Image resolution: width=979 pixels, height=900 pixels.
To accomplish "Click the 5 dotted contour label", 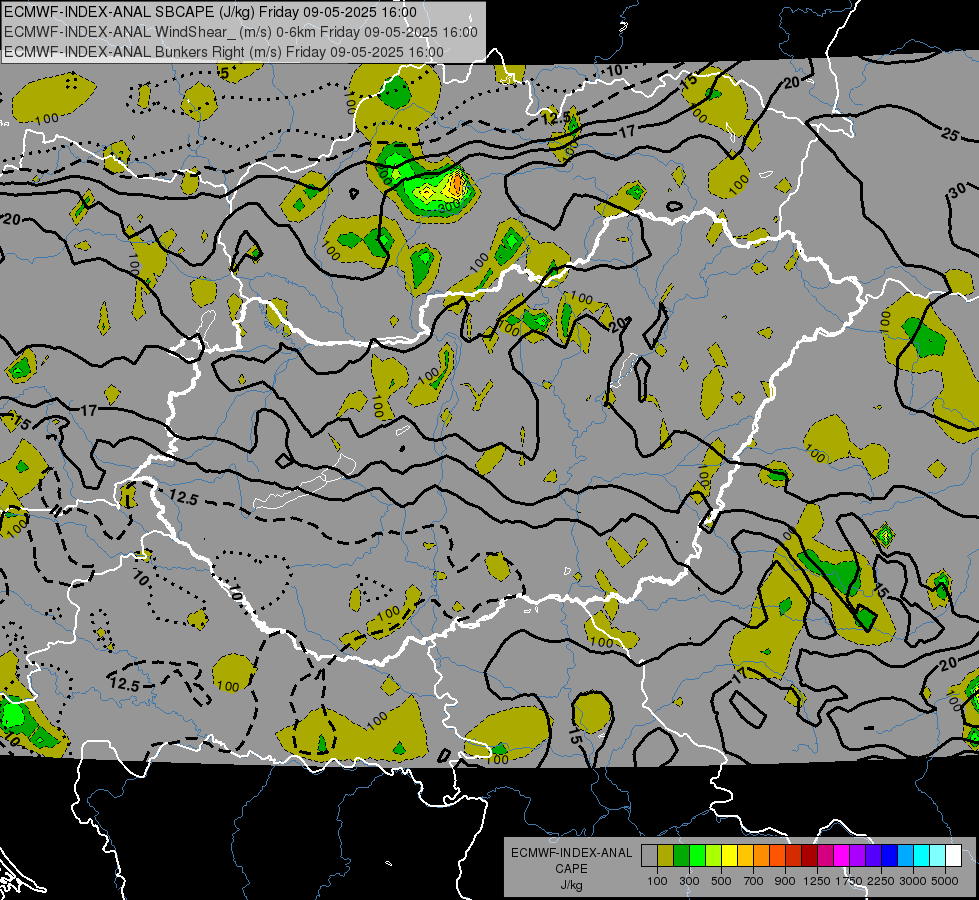I will (x=224, y=74).
